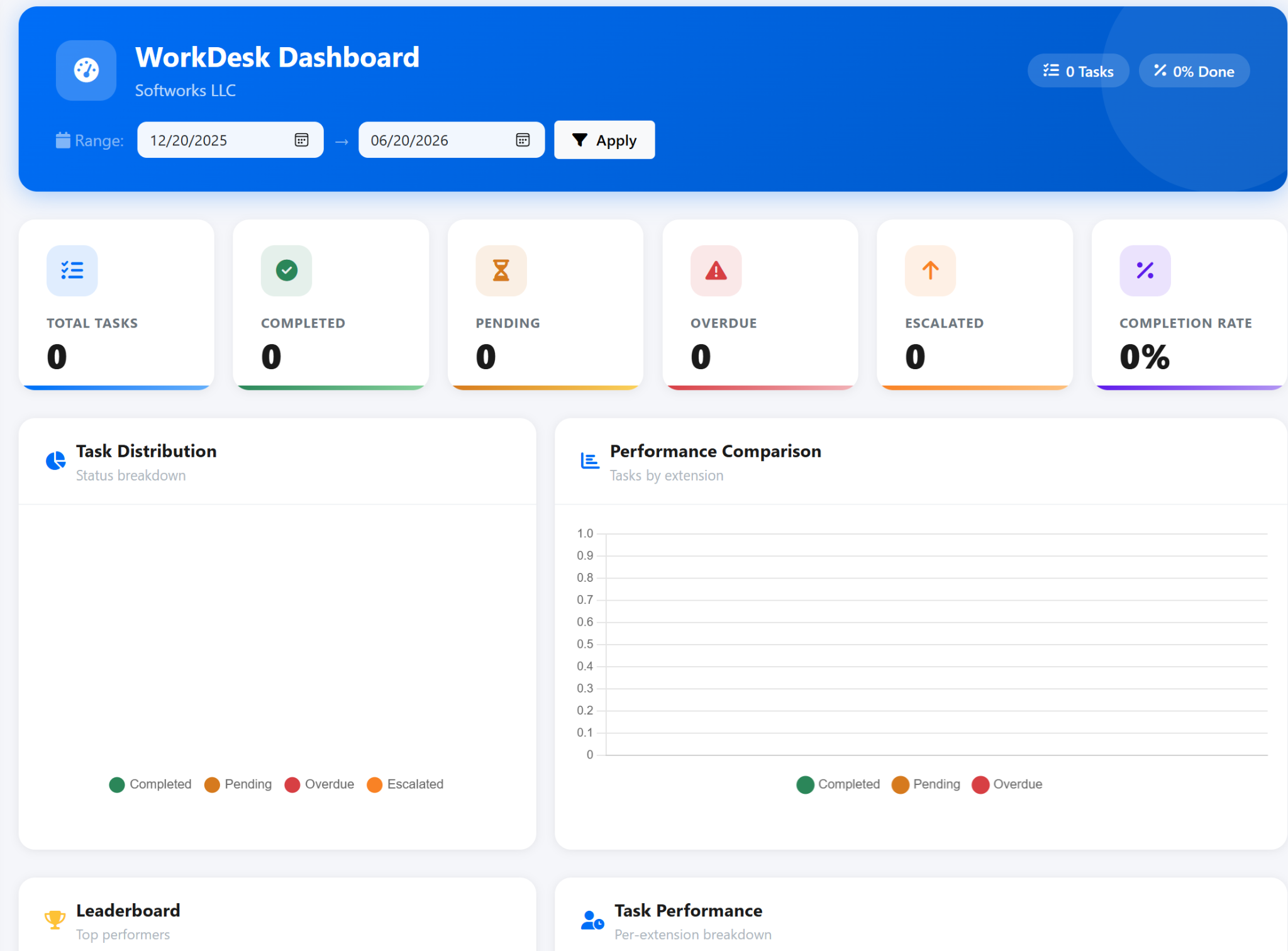
Task: Open calendar picker in end date field
Action: 523,140
